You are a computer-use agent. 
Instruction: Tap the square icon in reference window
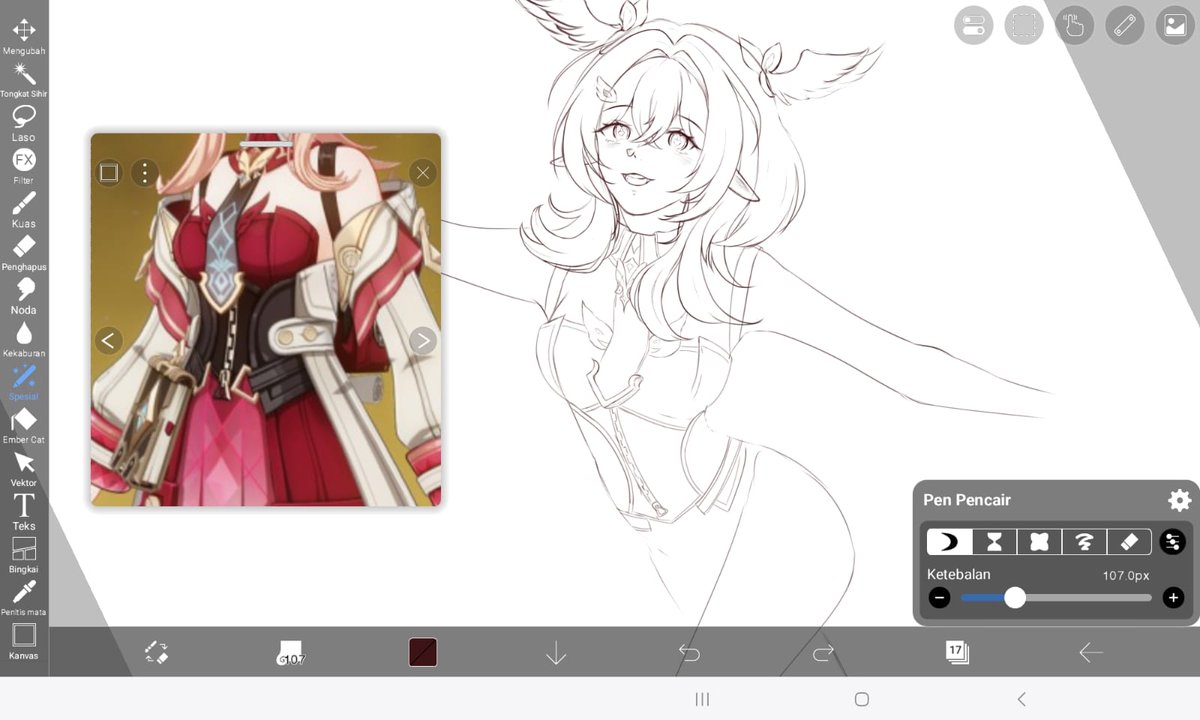[x=108, y=173]
